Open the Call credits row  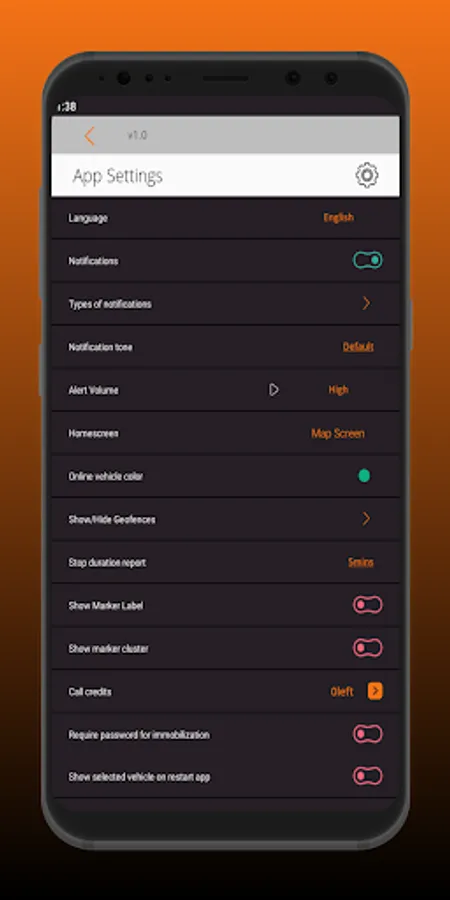point(226,692)
